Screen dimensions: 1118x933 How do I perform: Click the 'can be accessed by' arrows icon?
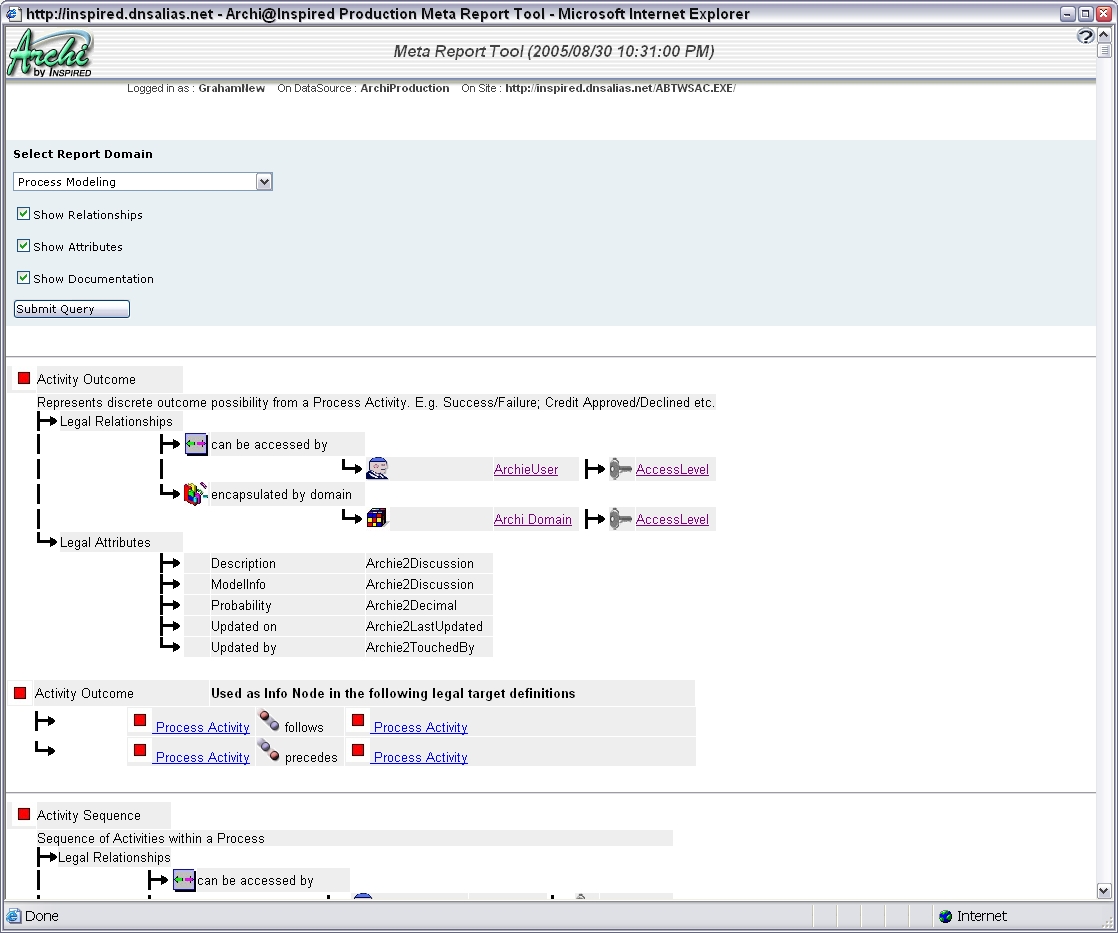click(196, 444)
